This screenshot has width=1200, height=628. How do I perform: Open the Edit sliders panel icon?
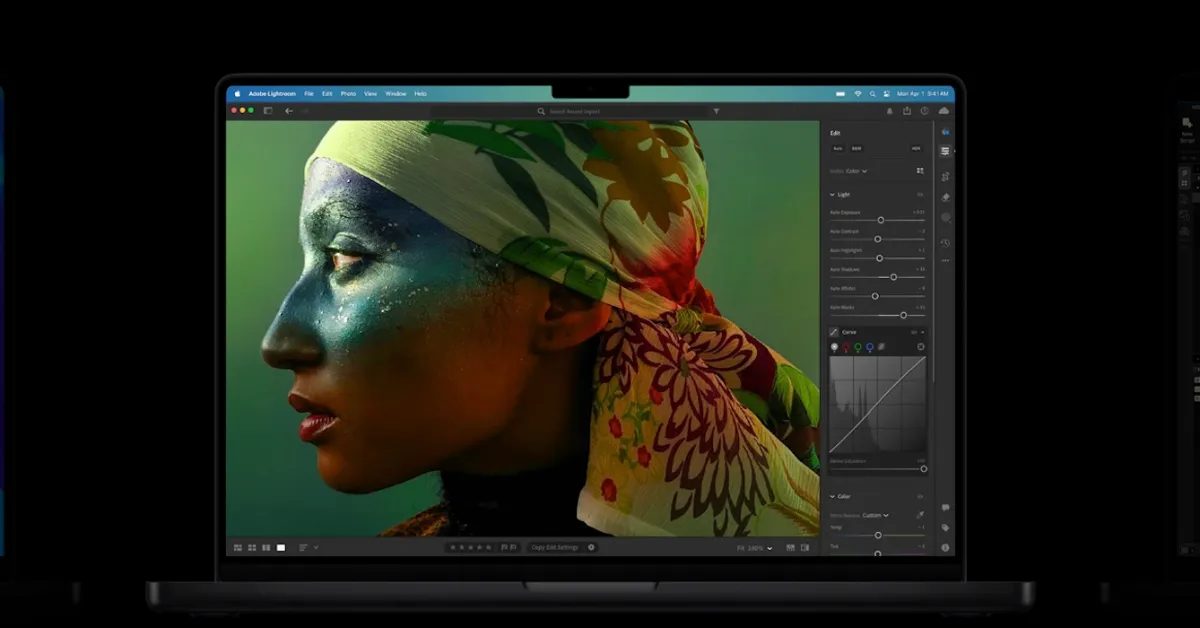(x=945, y=151)
